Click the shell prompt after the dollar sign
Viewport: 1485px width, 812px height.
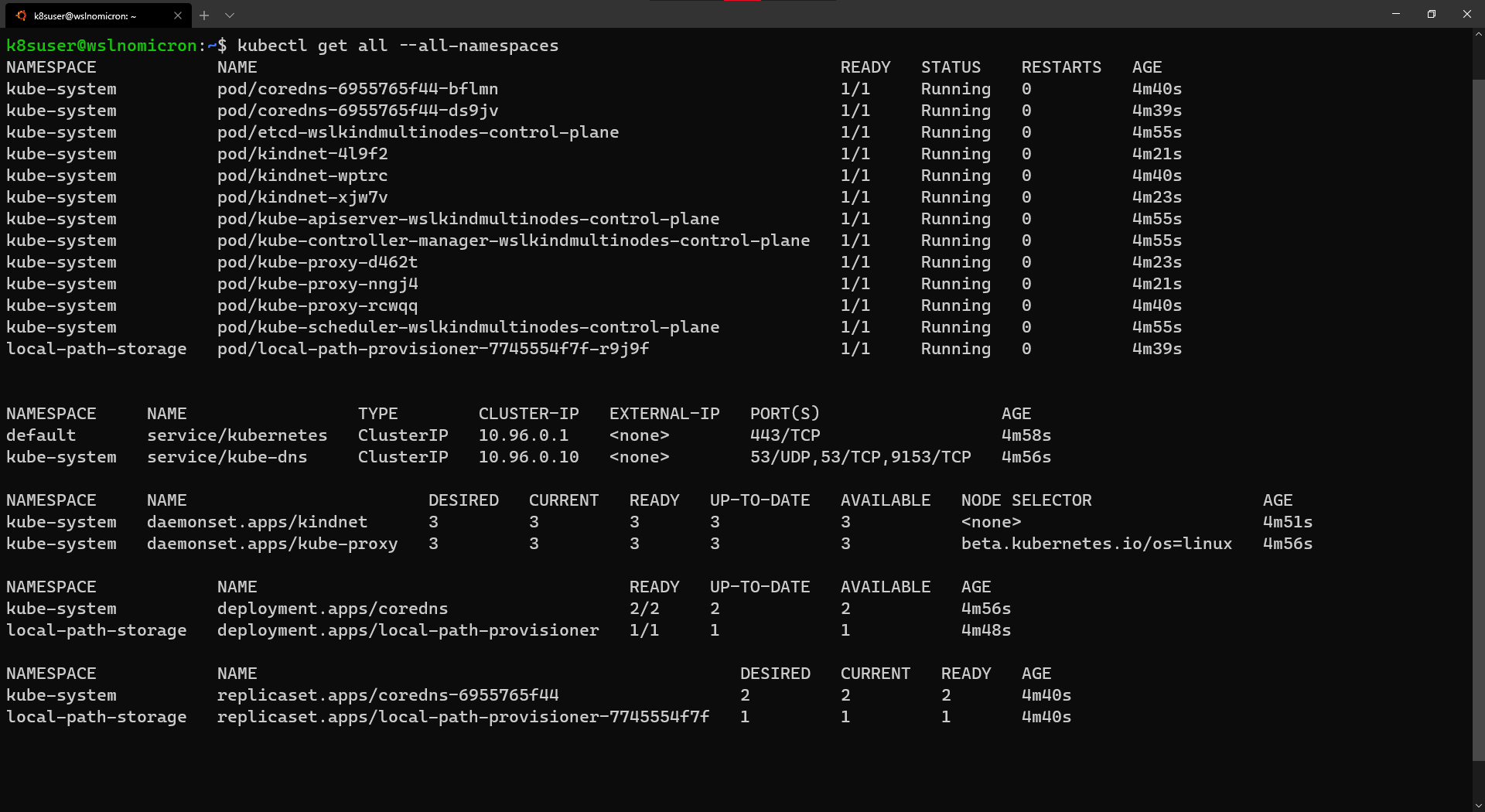(232, 46)
